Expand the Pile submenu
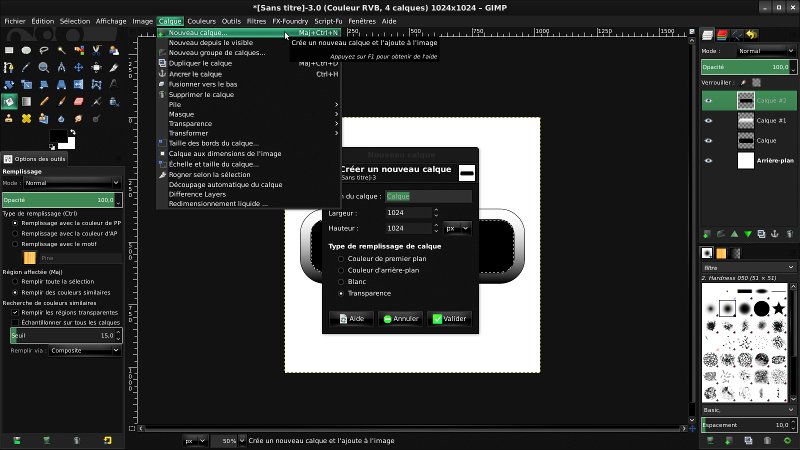 pos(248,104)
